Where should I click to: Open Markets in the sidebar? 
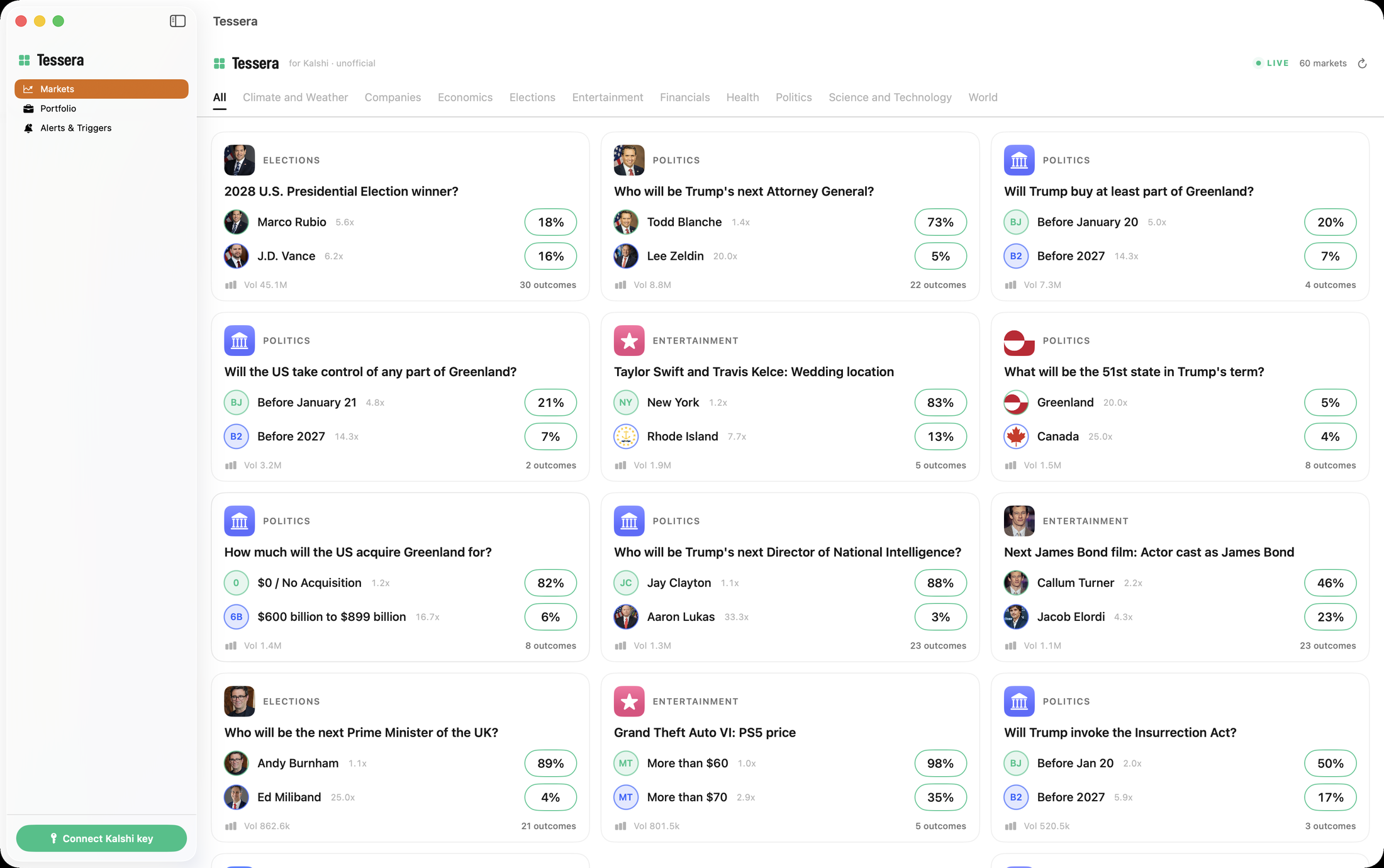click(101, 89)
